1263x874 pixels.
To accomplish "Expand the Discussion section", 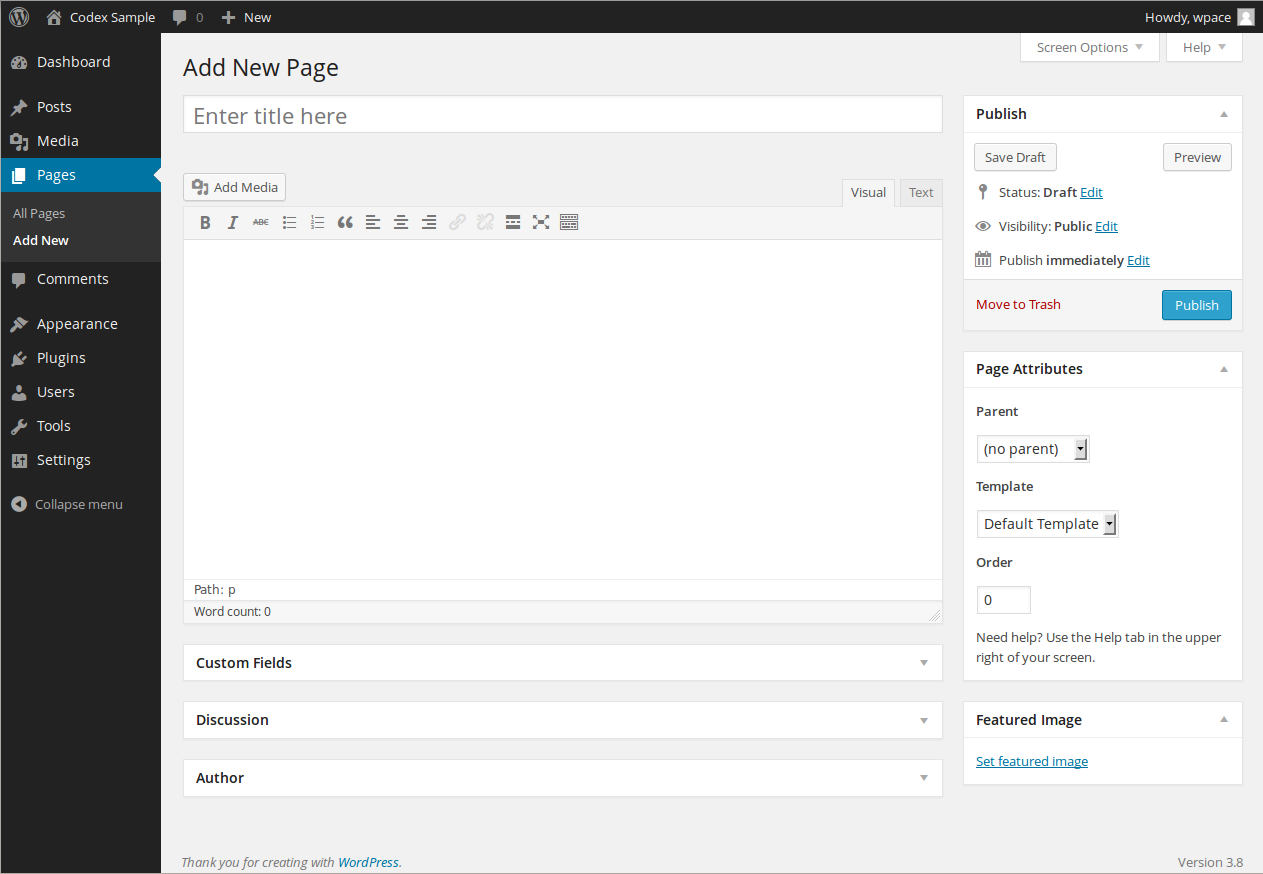I will (x=922, y=719).
